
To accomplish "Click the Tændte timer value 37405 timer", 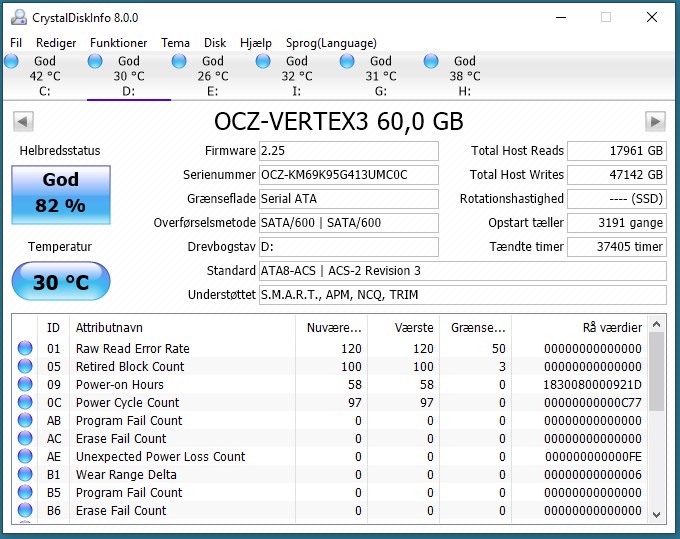I will click(x=617, y=247).
